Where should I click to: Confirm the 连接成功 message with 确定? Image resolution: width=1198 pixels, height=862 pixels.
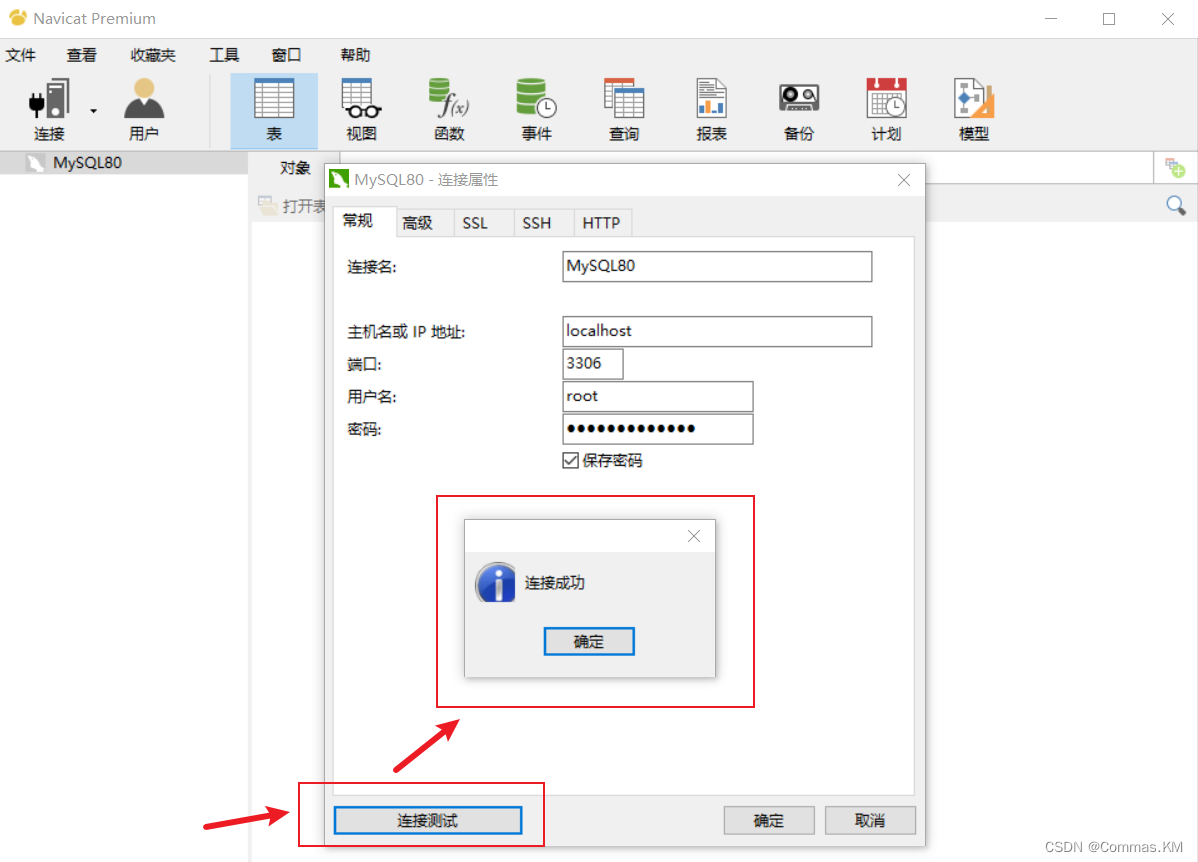tap(589, 642)
